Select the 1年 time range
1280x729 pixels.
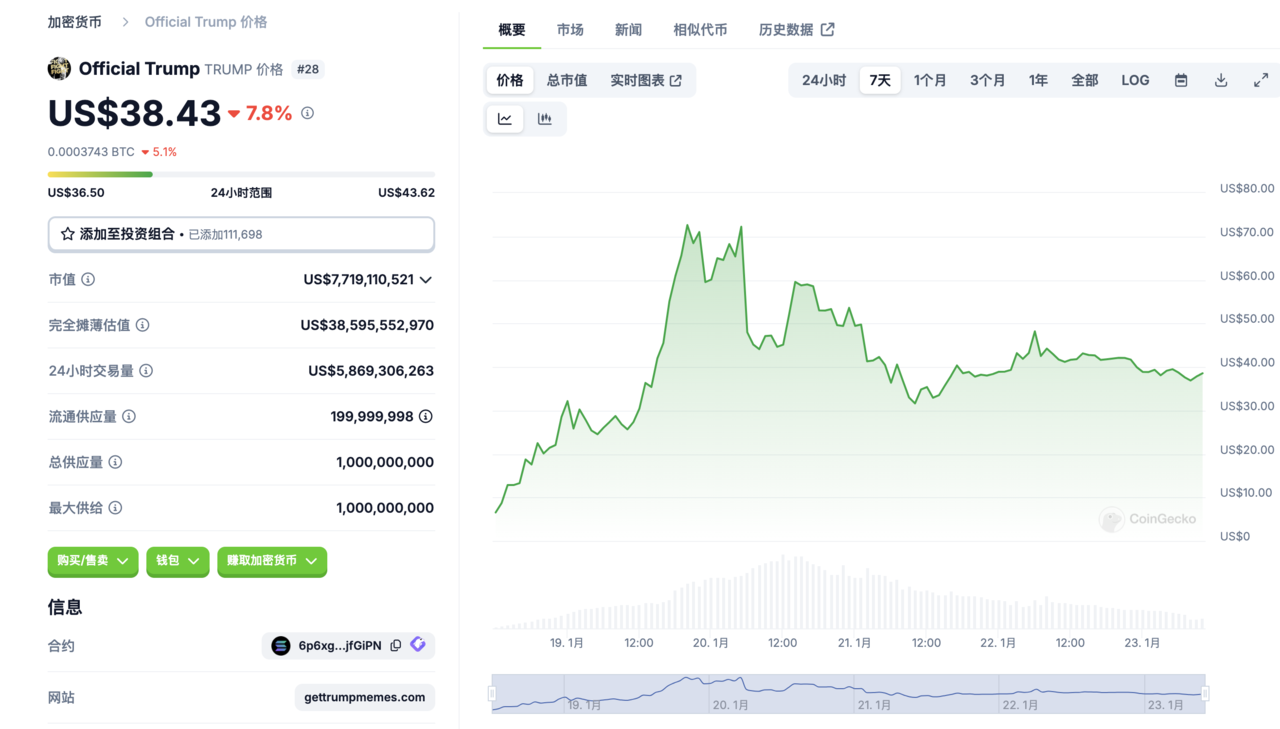pyautogui.click(x=1039, y=80)
